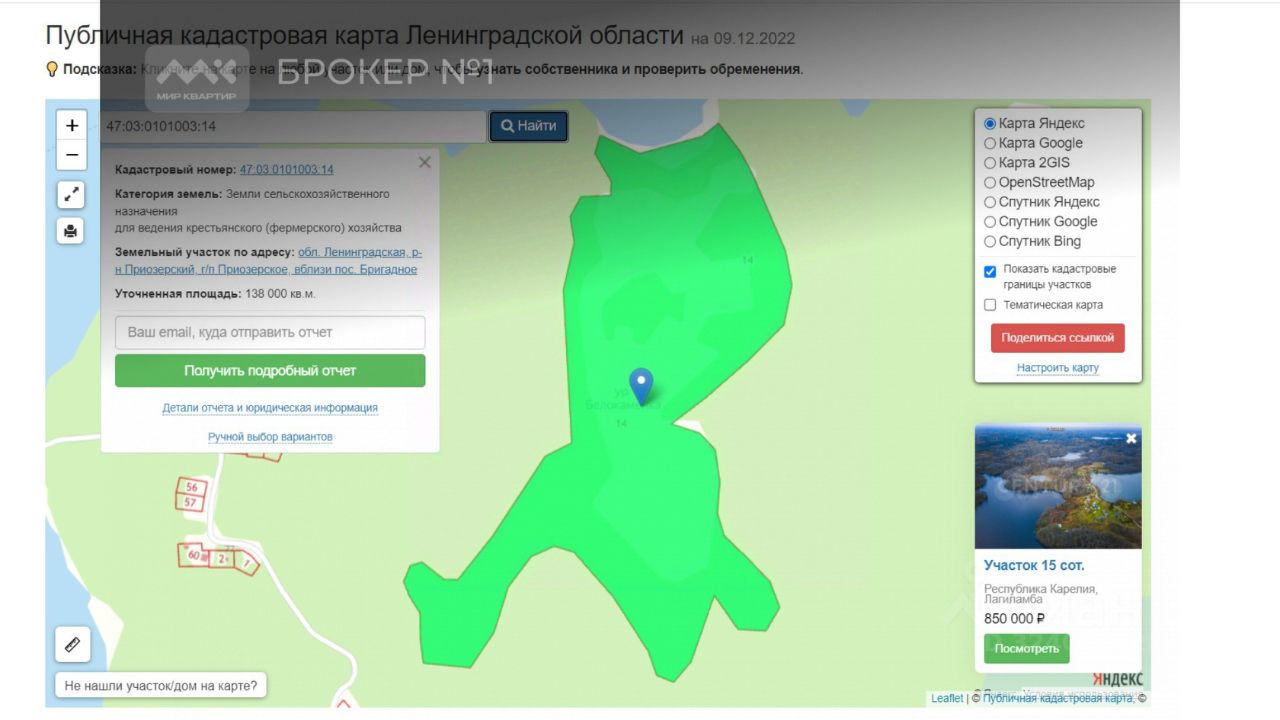This screenshot has width=1280, height=720.
Task: Zoom in the map with plus button
Action: tap(72, 126)
